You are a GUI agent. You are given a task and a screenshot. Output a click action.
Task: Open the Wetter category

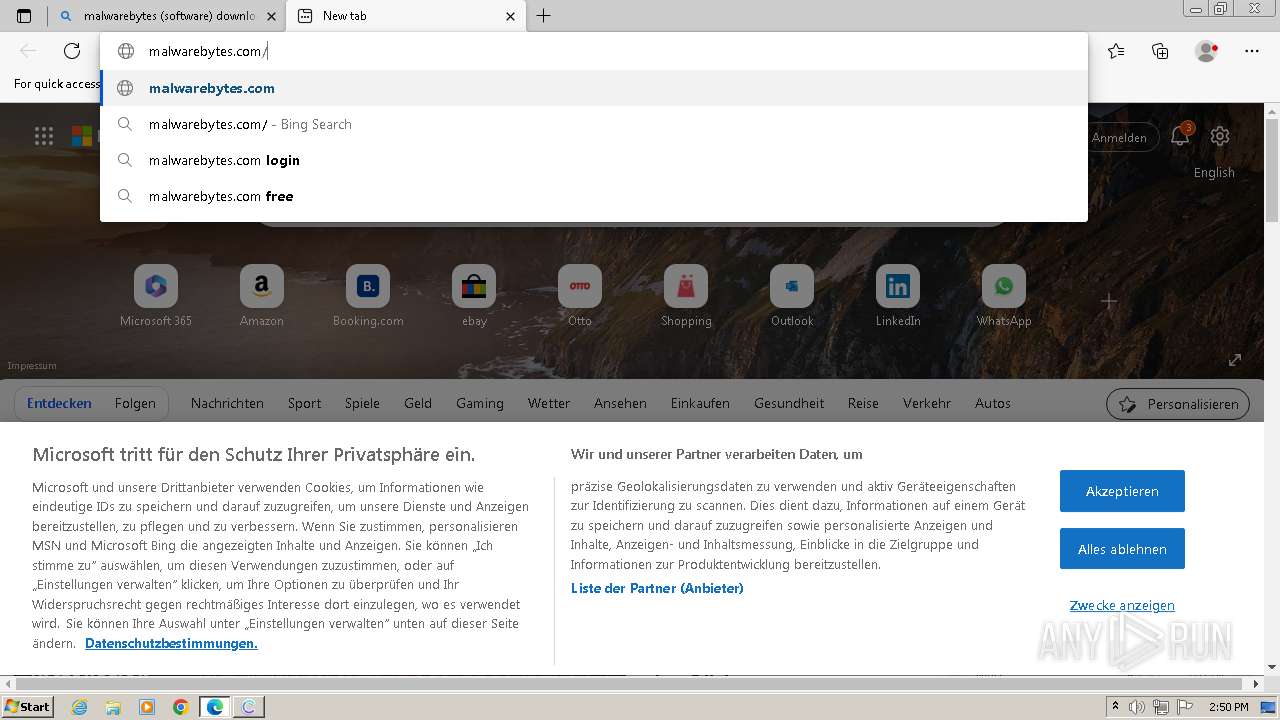pos(549,403)
